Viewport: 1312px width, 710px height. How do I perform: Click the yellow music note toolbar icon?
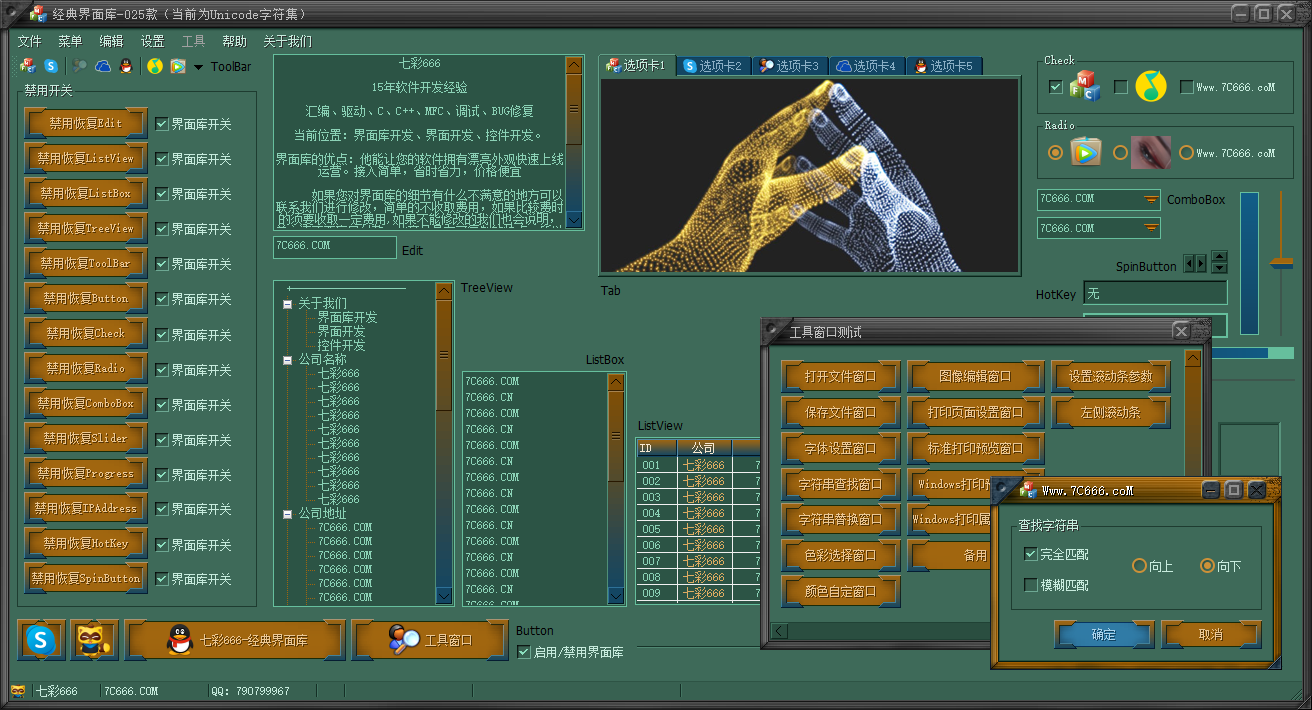(154, 66)
